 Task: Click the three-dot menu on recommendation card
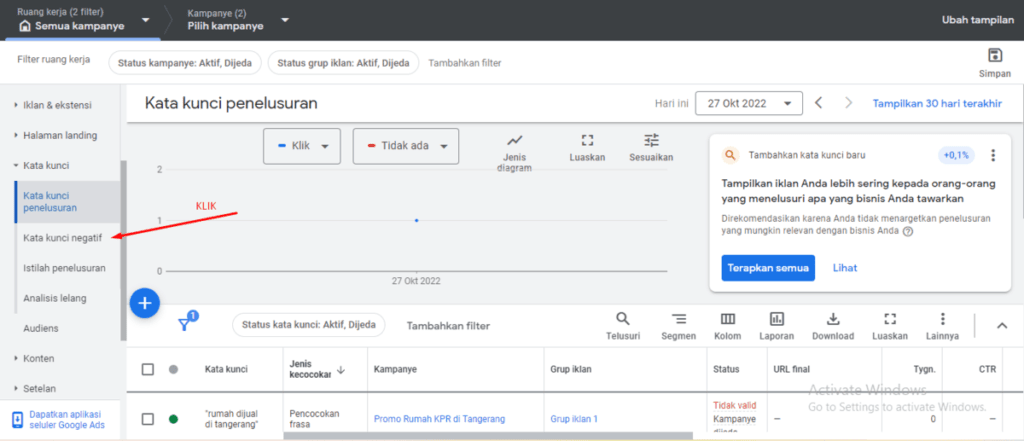click(x=992, y=155)
